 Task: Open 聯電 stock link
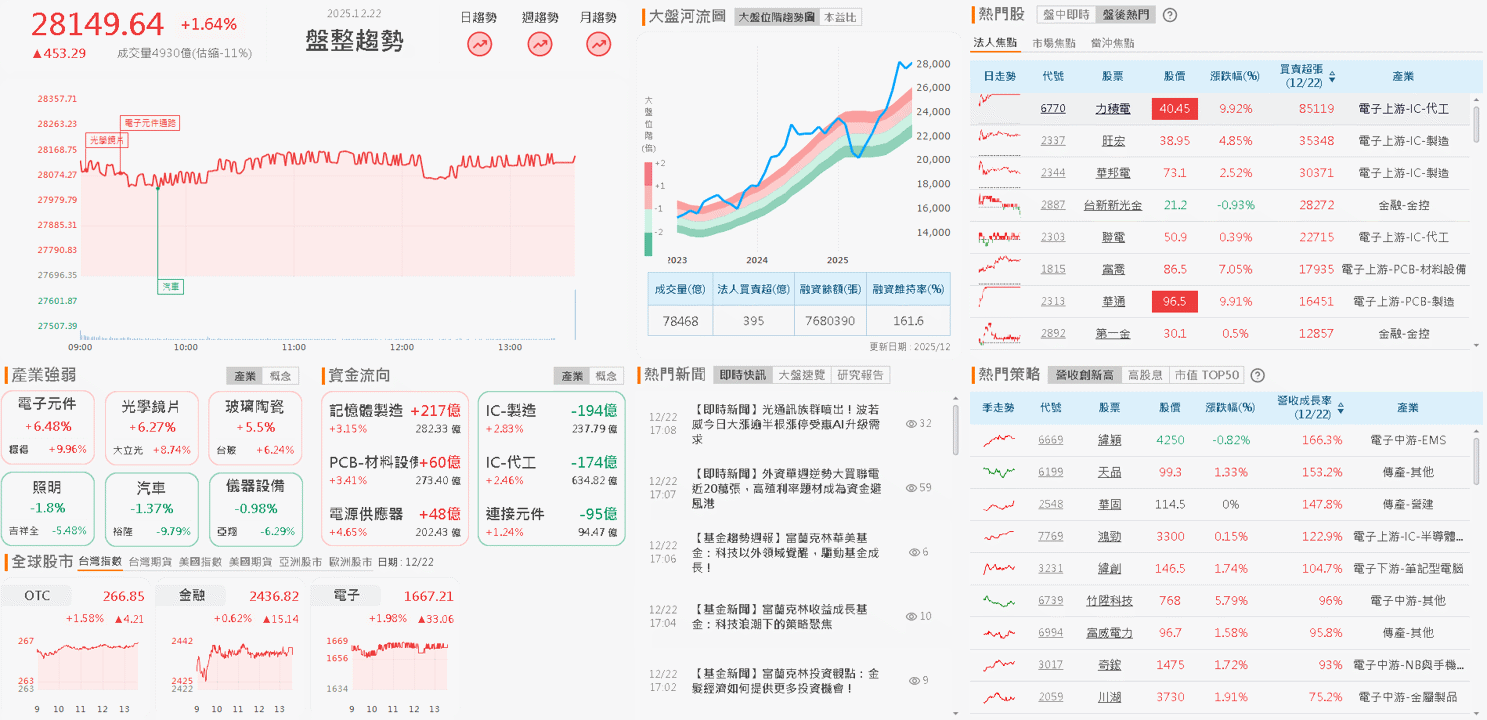click(1112, 236)
